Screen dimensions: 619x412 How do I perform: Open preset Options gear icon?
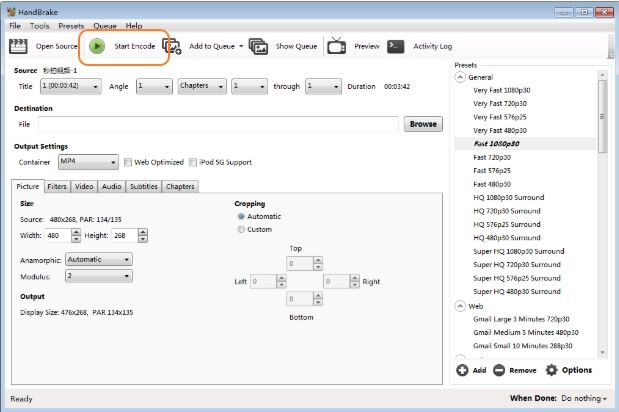click(551, 370)
